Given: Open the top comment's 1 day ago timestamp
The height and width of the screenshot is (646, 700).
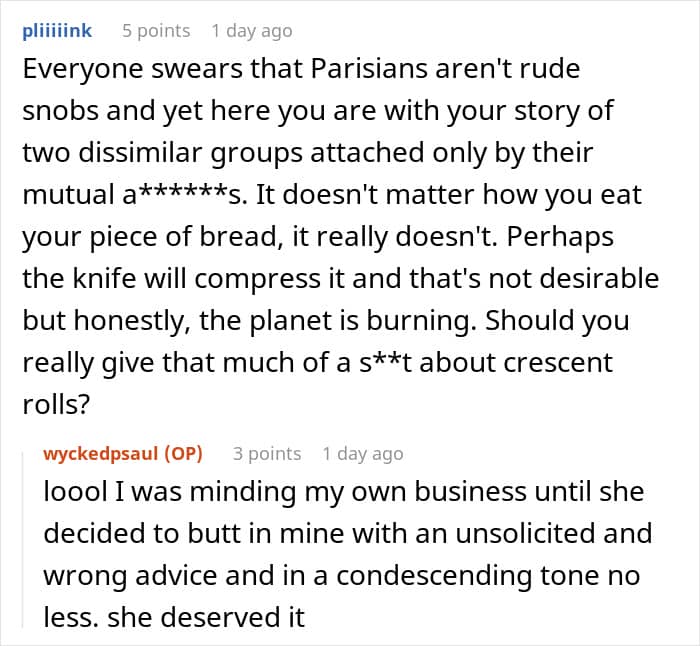Looking at the screenshot, I should point(252,31).
